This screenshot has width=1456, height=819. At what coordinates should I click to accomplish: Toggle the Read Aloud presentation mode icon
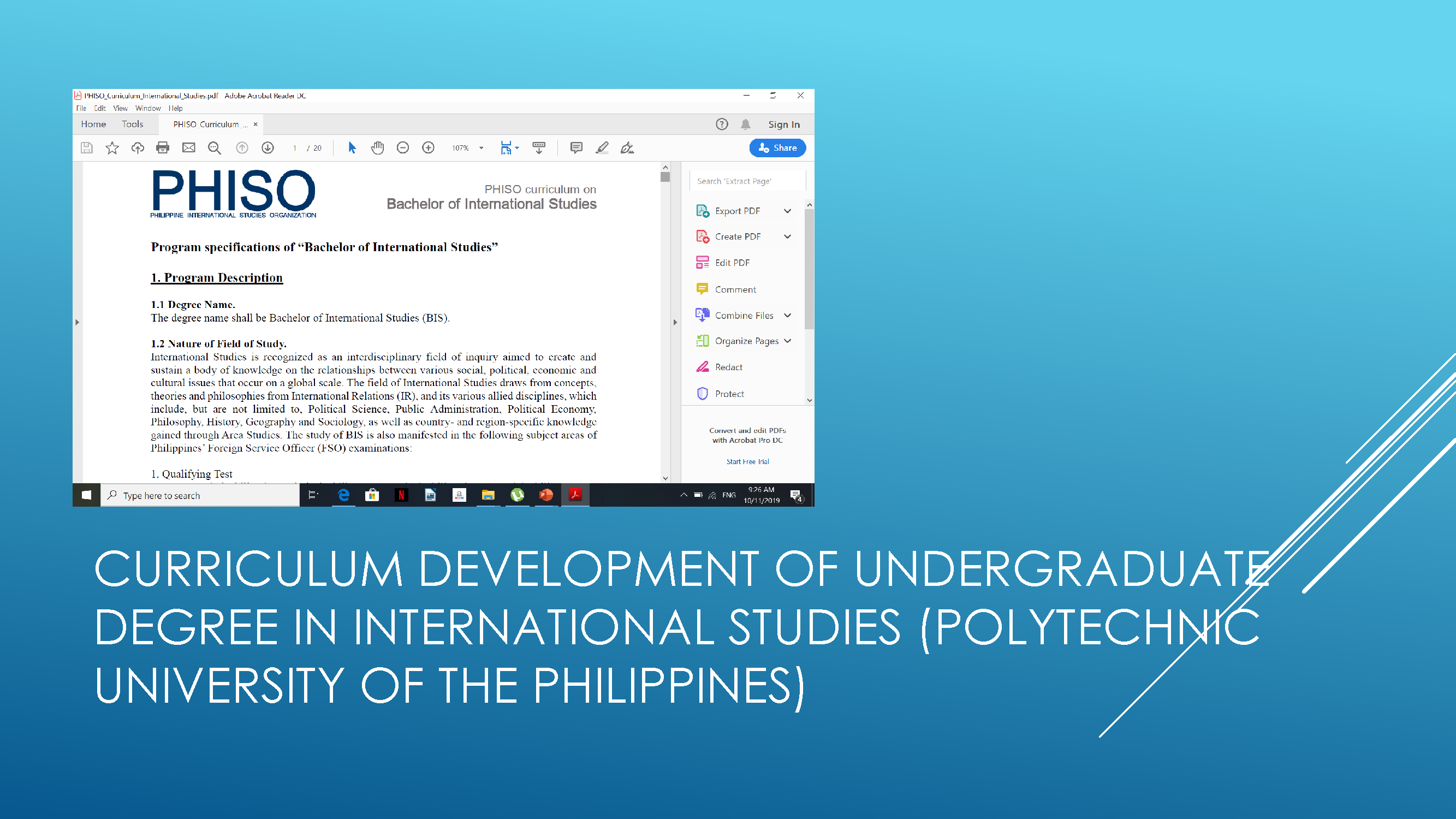[538, 147]
